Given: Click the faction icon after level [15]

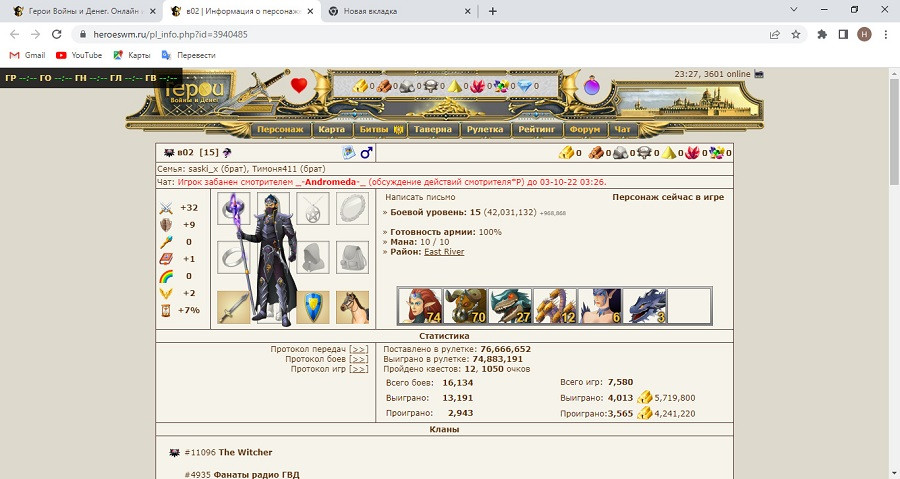Looking at the screenshot, I should [227, 153].
